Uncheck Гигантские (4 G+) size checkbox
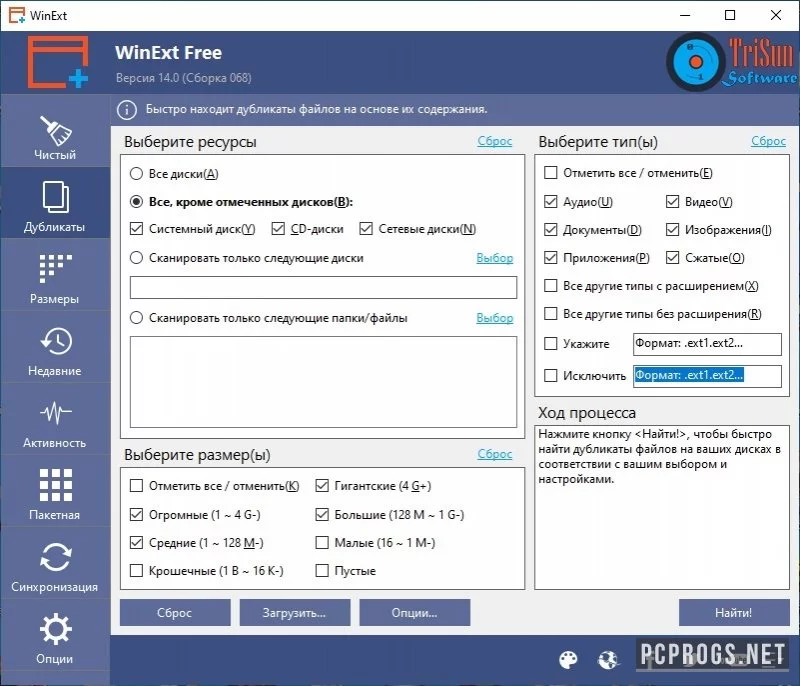Viewport: 800px width, 686px height. pyautogui.click(x=322, y=486)
